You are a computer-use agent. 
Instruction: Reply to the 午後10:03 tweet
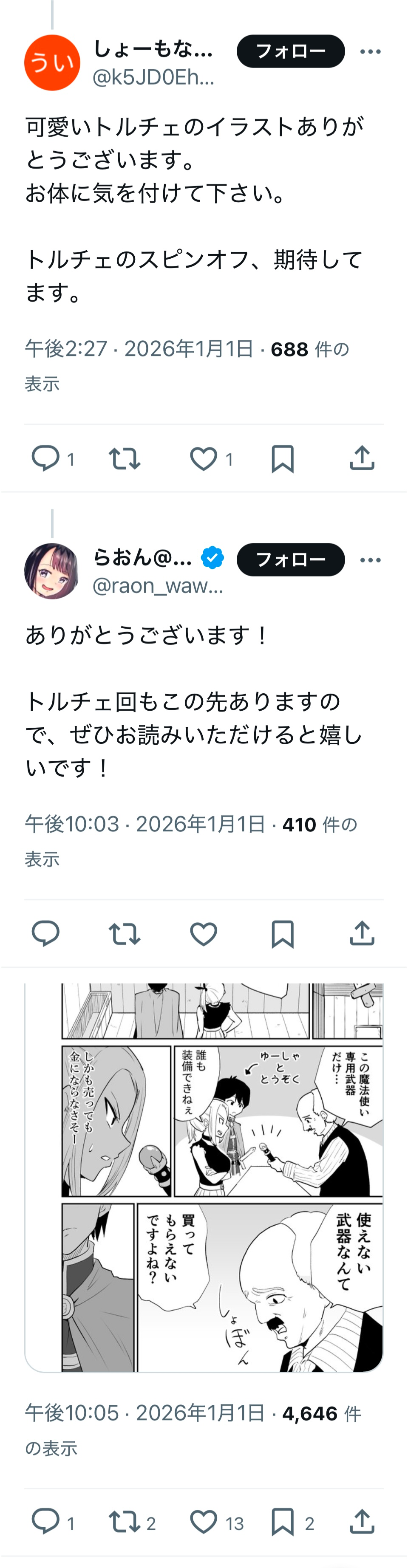pos(45,933)
